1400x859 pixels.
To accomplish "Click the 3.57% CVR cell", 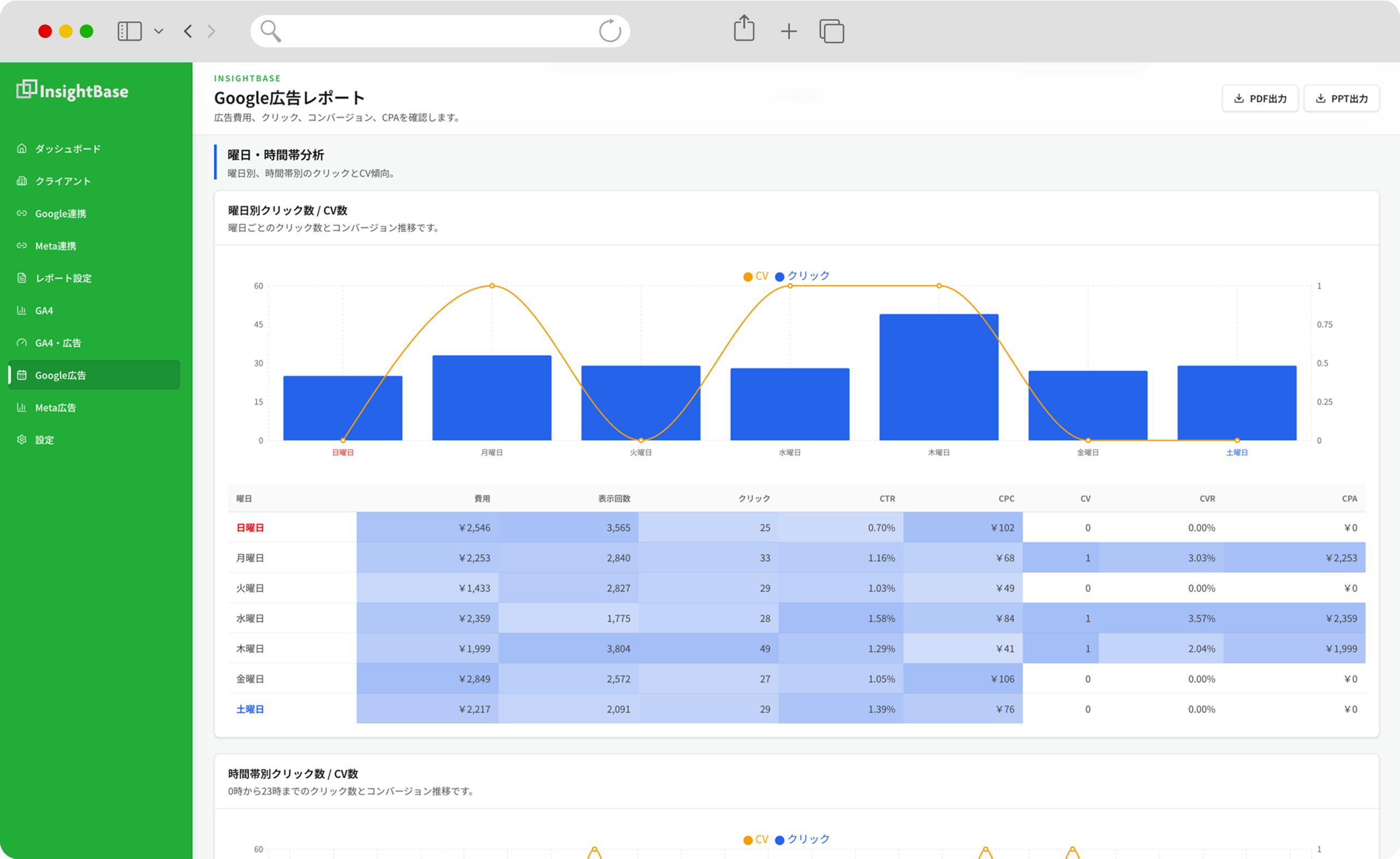I will [1161, 618].
